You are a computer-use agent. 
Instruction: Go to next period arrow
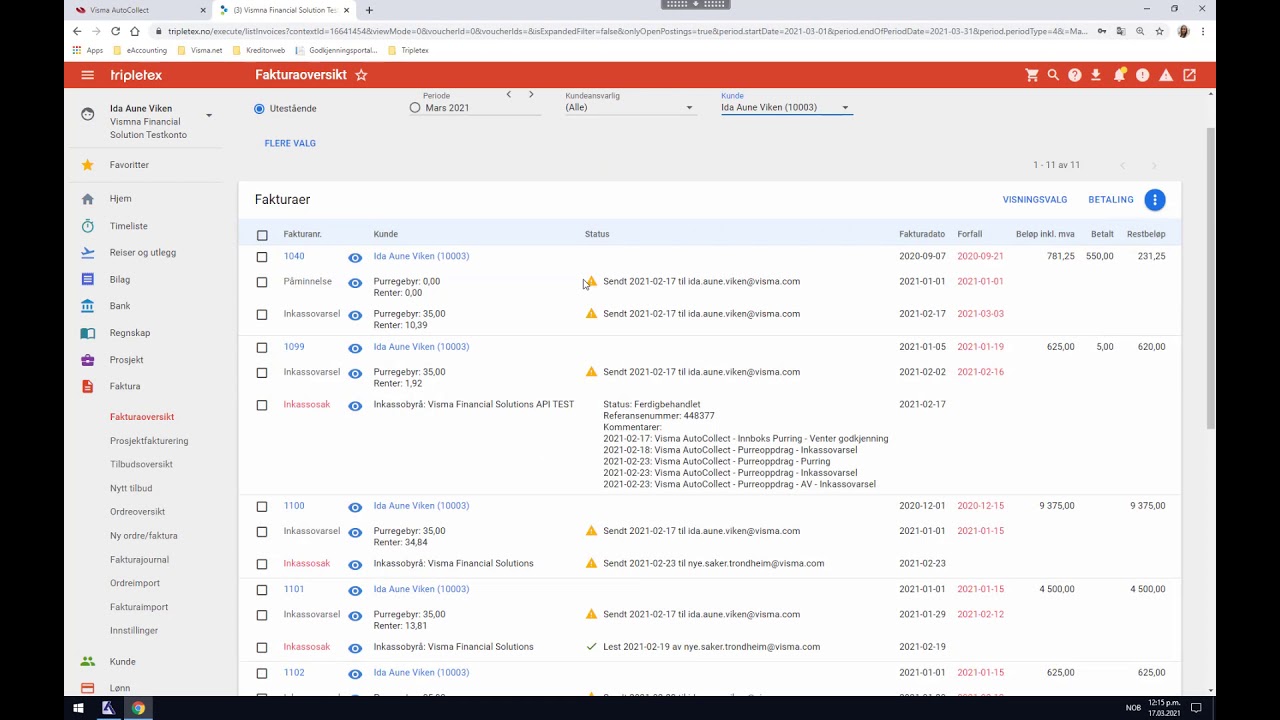tap(531, 95)
